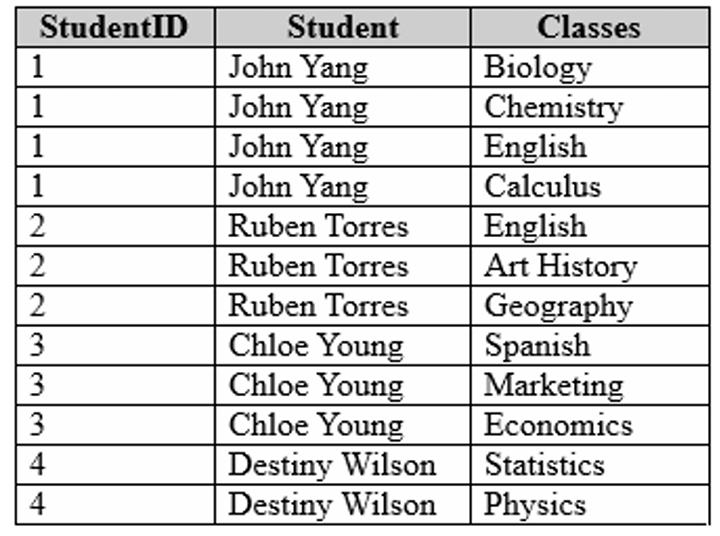Click the Economics cell

click(x=558, y=425)
